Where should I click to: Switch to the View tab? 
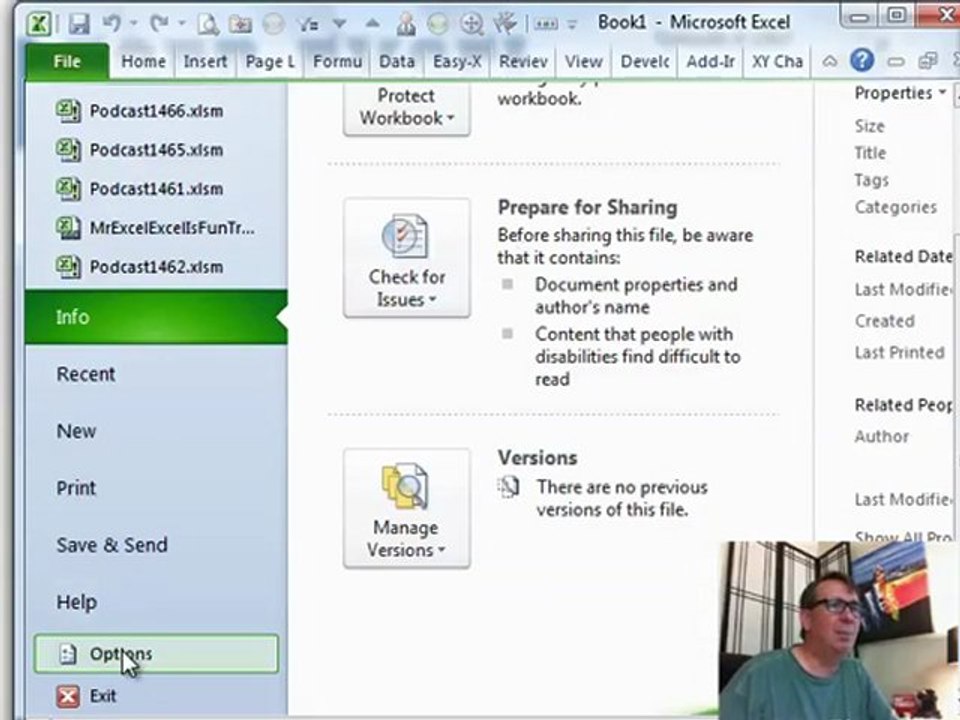[x=583, y=61]
